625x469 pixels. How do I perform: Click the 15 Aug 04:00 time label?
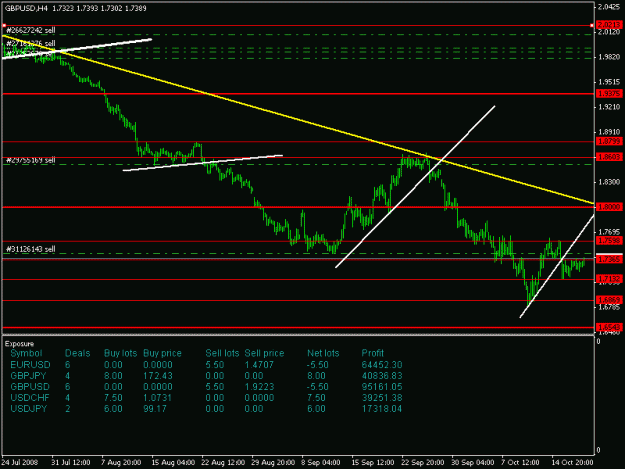tap(173, 462)
